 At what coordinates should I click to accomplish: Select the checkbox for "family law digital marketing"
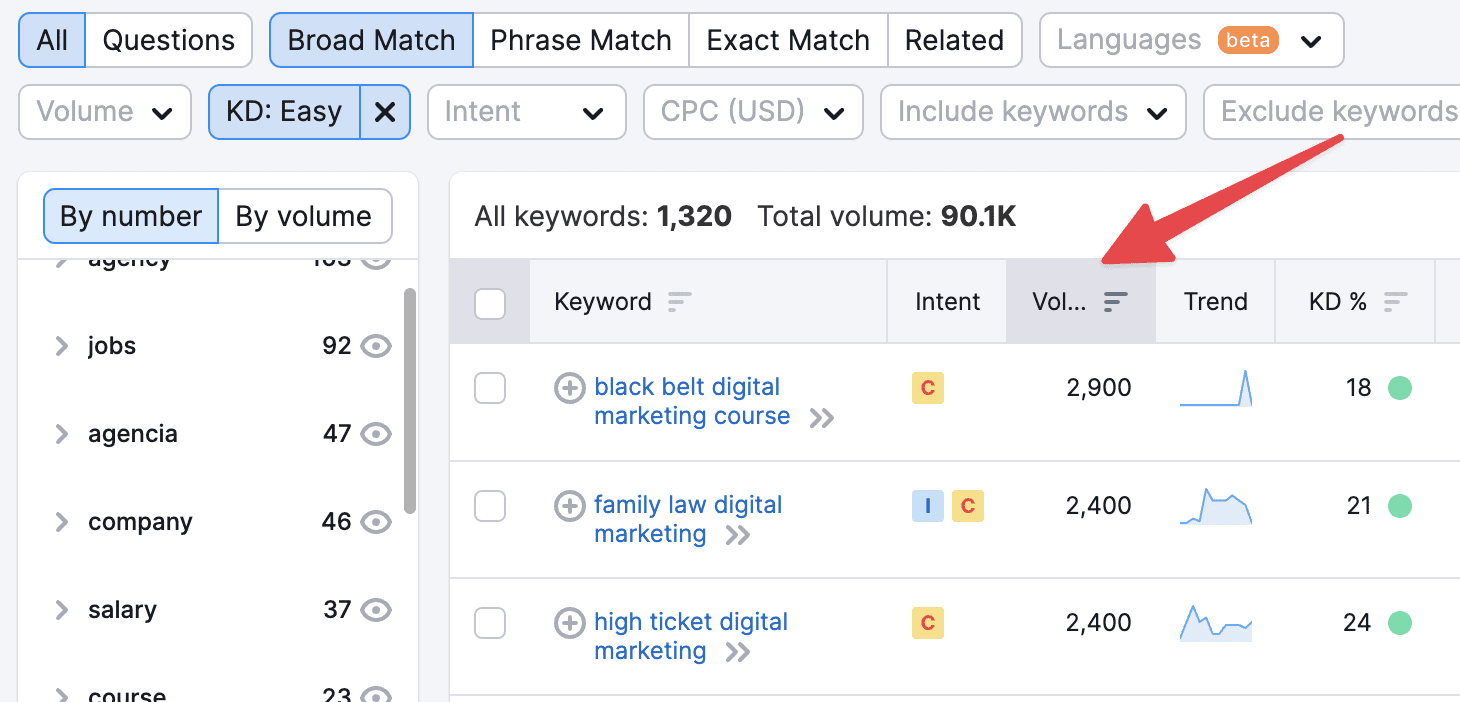[x=489, y=506]
